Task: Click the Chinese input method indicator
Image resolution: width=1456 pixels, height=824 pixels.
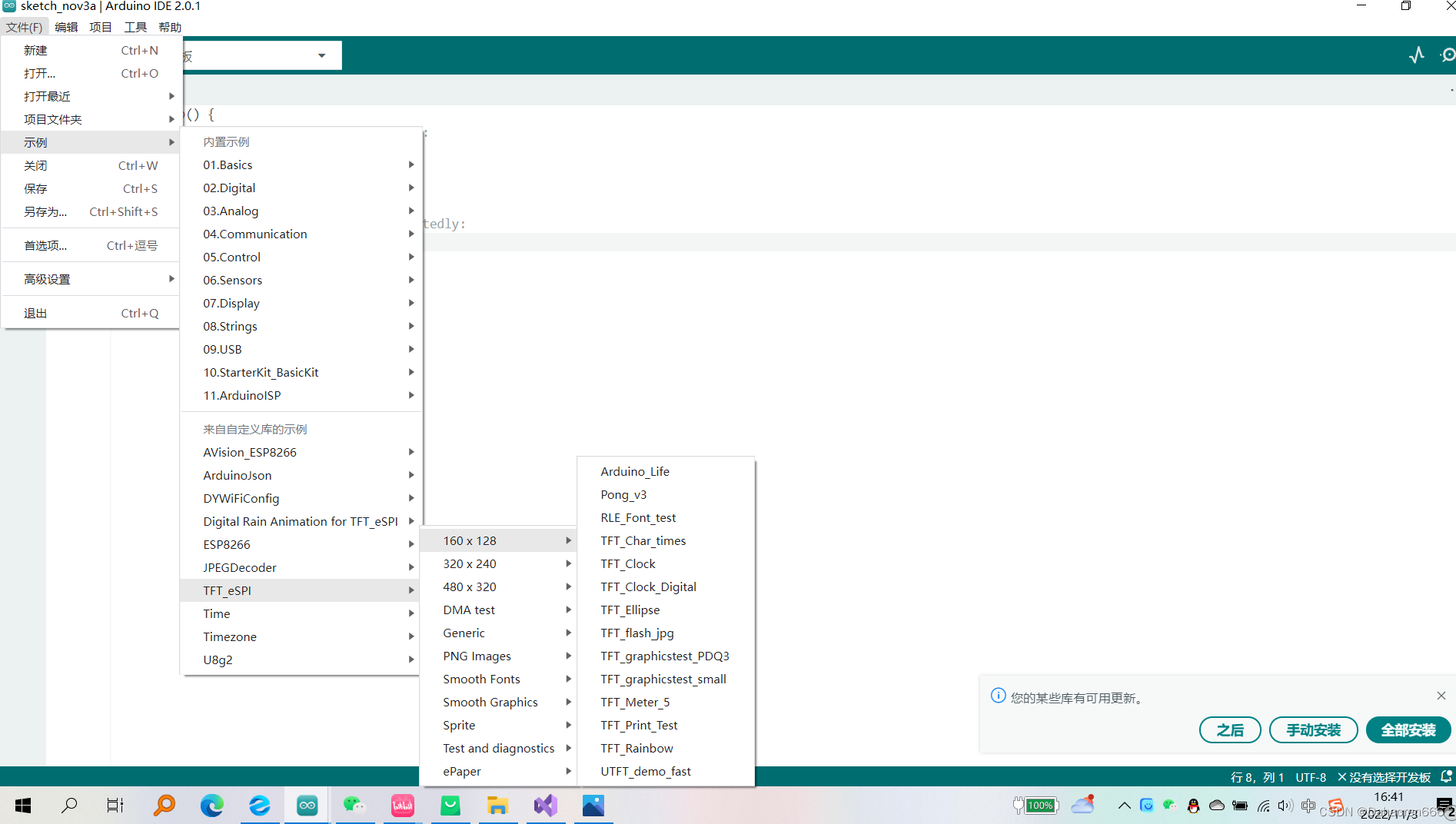Action: click(x=1308, y=806)
